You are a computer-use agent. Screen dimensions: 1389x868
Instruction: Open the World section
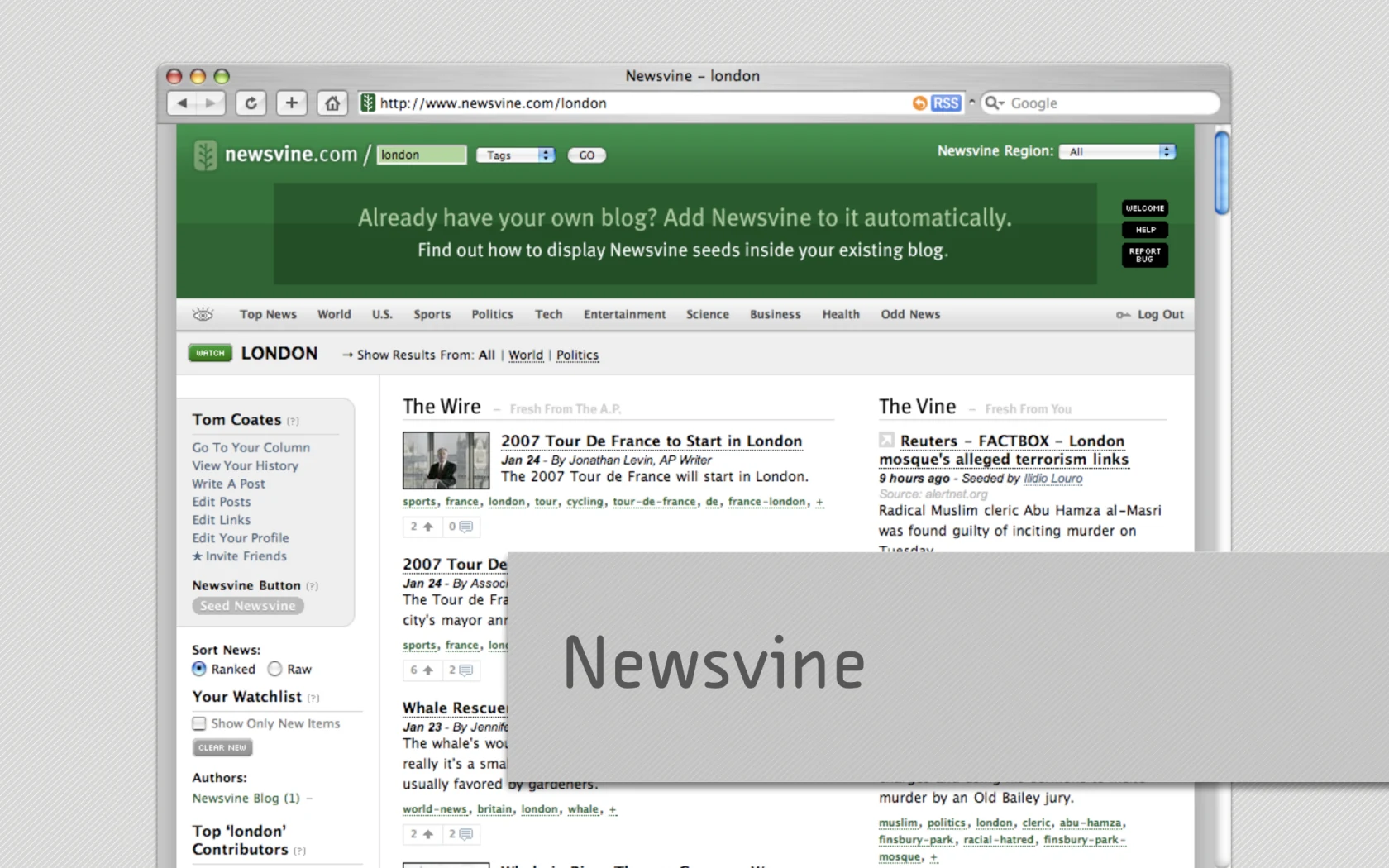334,314
